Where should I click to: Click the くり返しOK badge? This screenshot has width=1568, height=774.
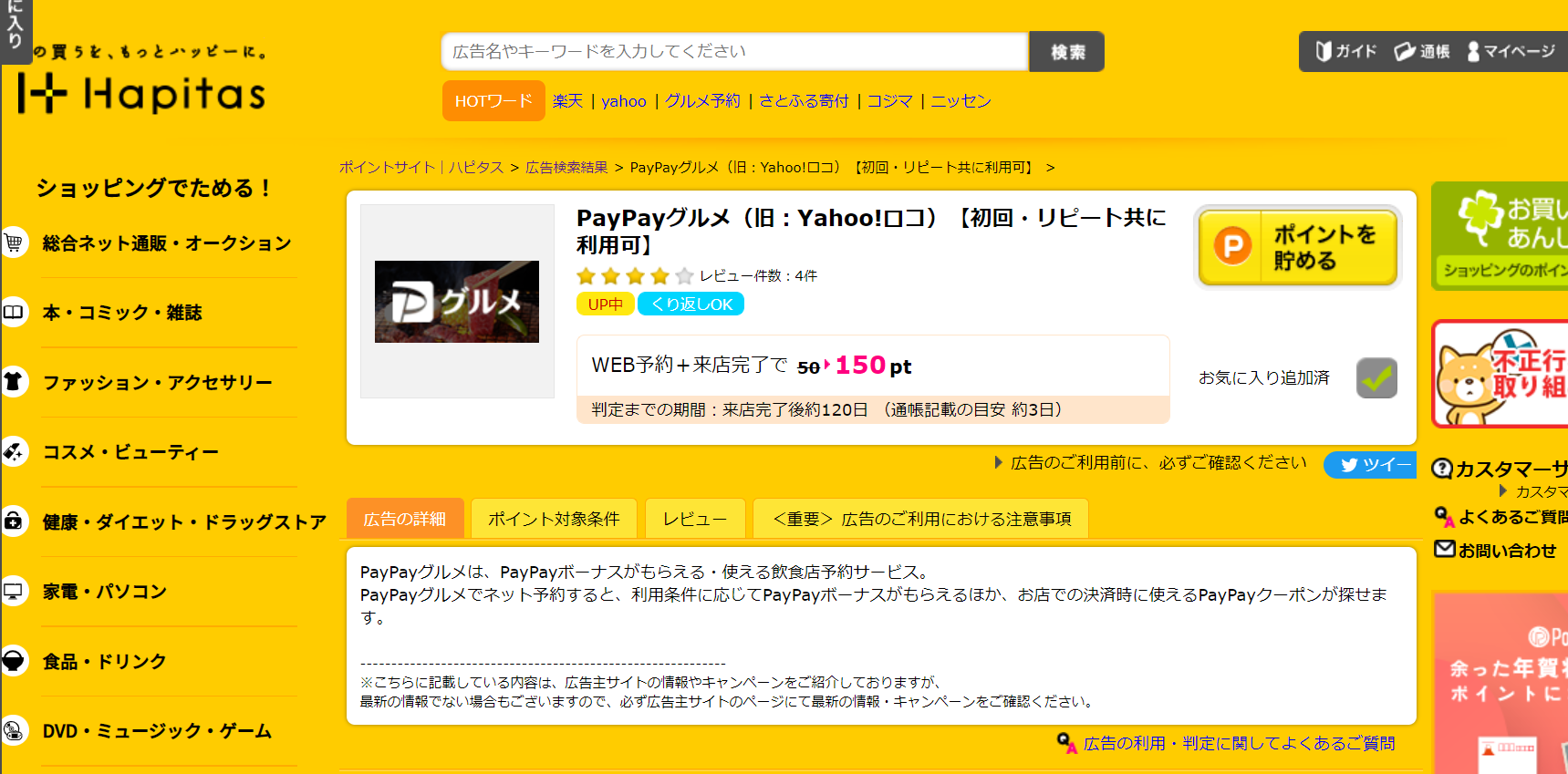pyautogui.click(x=691, y=304)
